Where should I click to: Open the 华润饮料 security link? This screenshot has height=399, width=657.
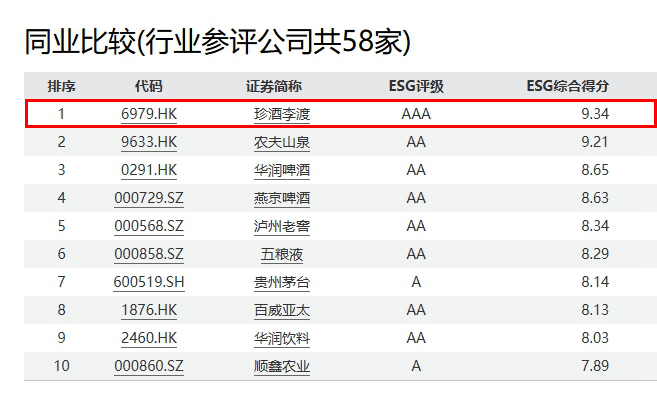pyautogui.click(x=282, y=338)
